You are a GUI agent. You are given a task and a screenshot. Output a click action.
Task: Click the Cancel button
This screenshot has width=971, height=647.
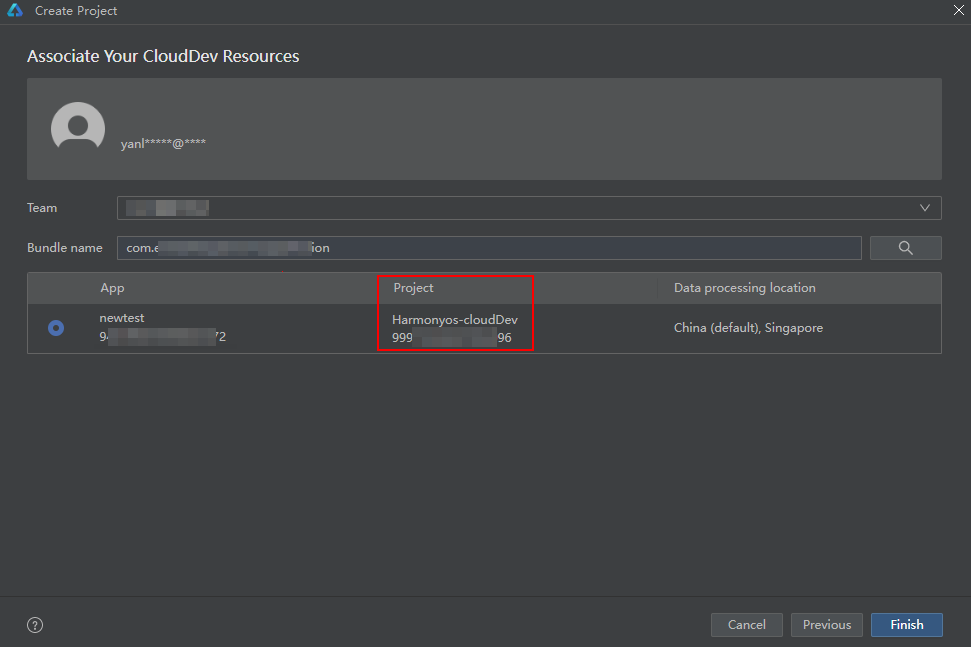(746, 625)
